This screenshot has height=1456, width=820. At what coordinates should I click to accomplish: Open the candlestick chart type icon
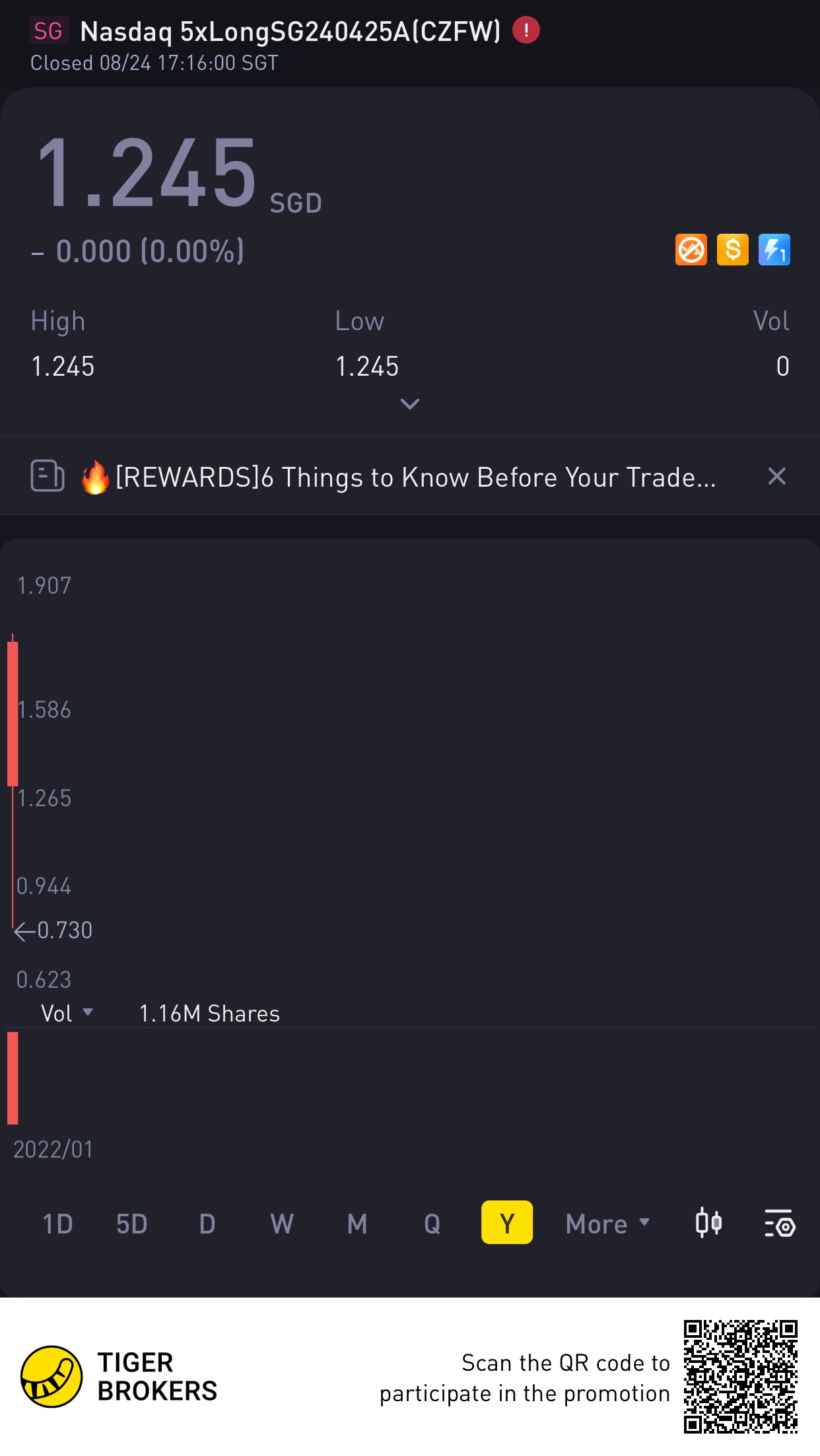coord(708,1223)
